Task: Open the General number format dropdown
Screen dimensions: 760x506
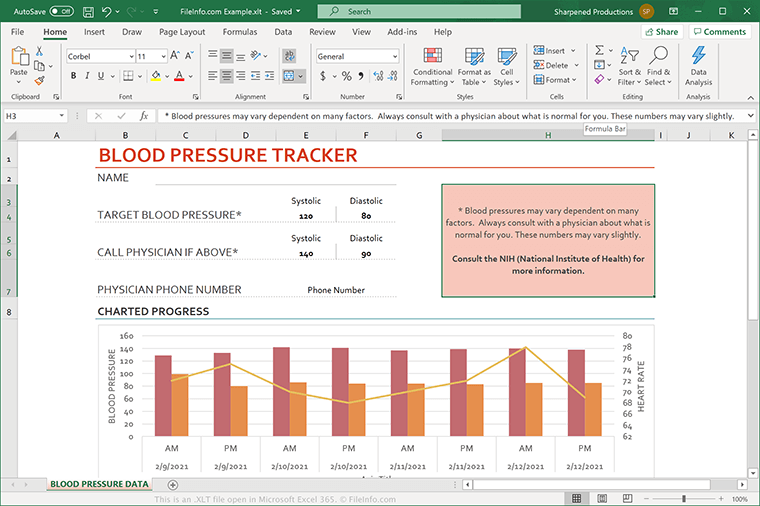Action: [395, 56]
